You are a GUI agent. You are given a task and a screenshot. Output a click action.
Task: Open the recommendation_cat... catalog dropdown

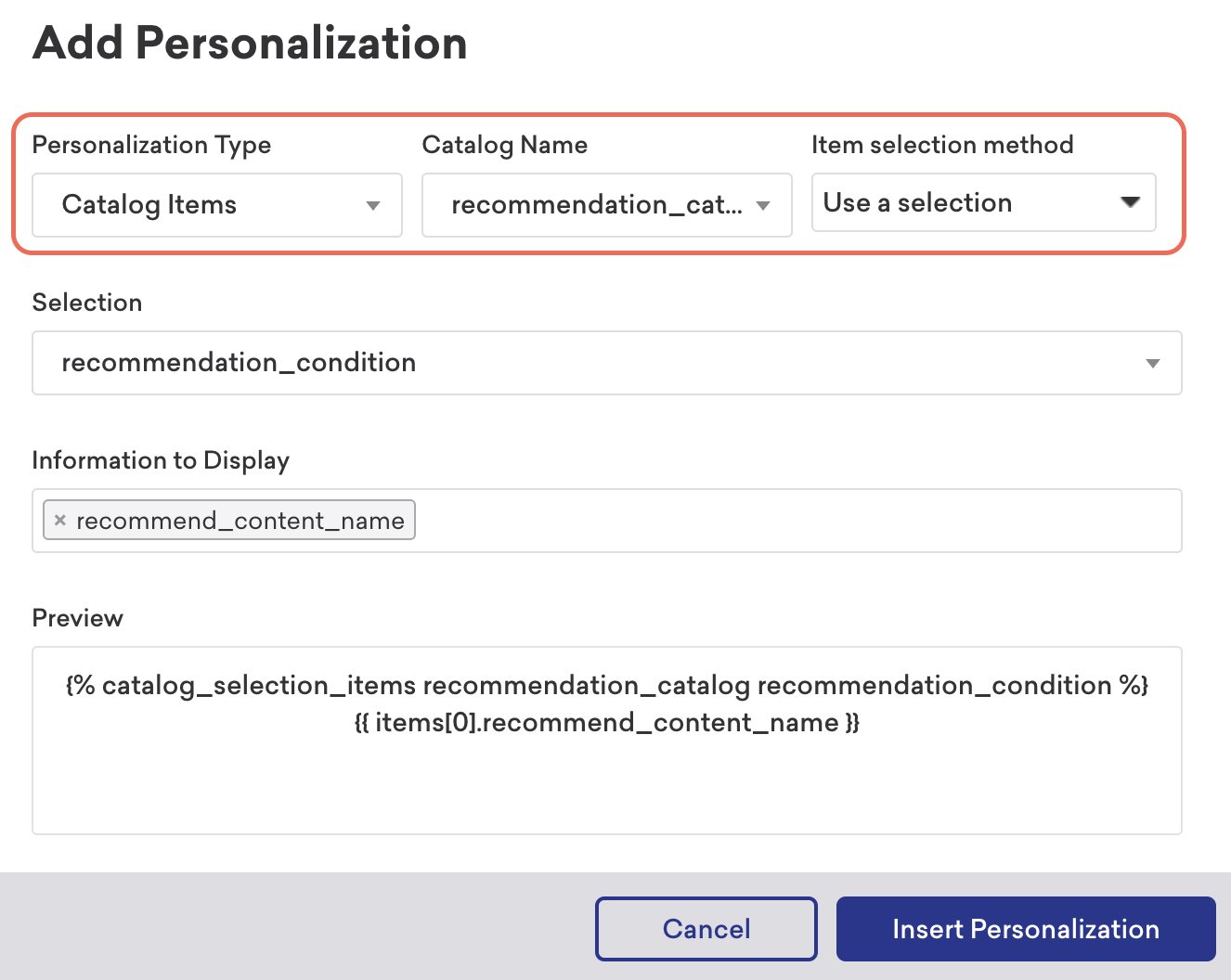pos(607,205)
